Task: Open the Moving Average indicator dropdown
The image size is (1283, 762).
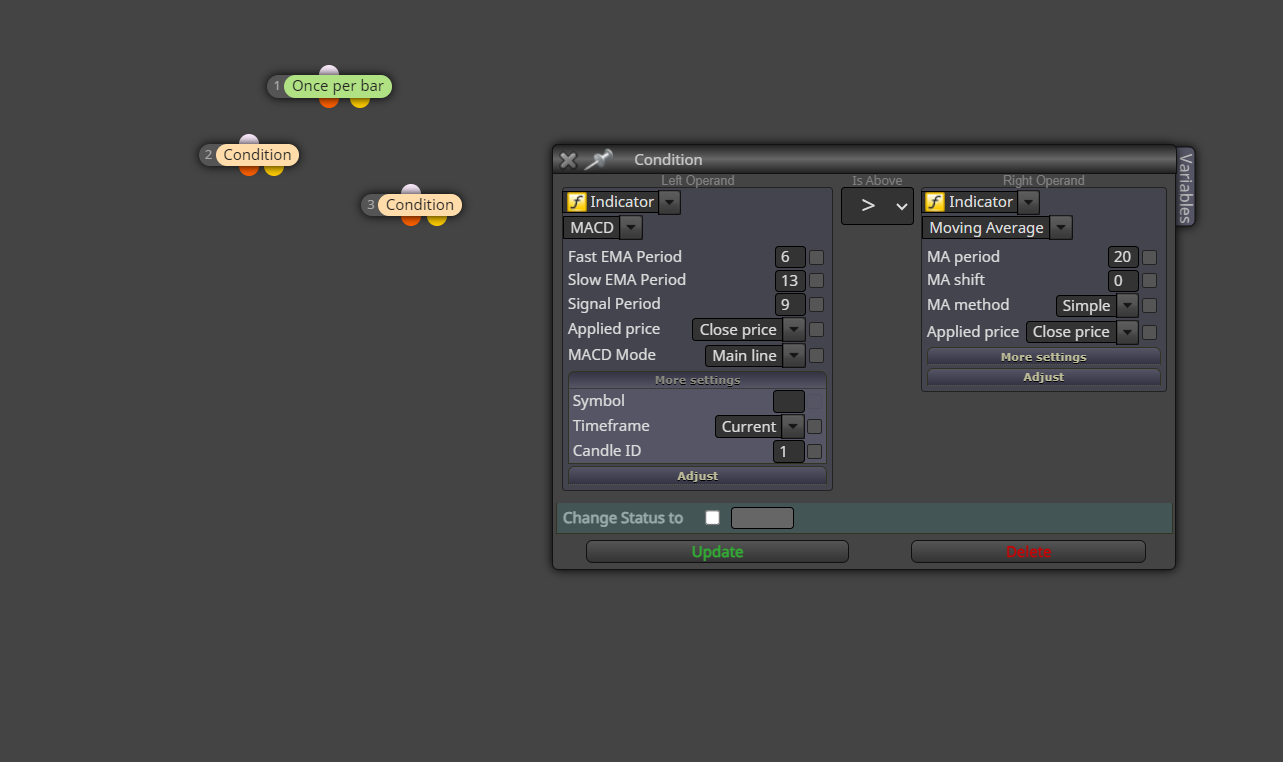Action: (1061, 228)
